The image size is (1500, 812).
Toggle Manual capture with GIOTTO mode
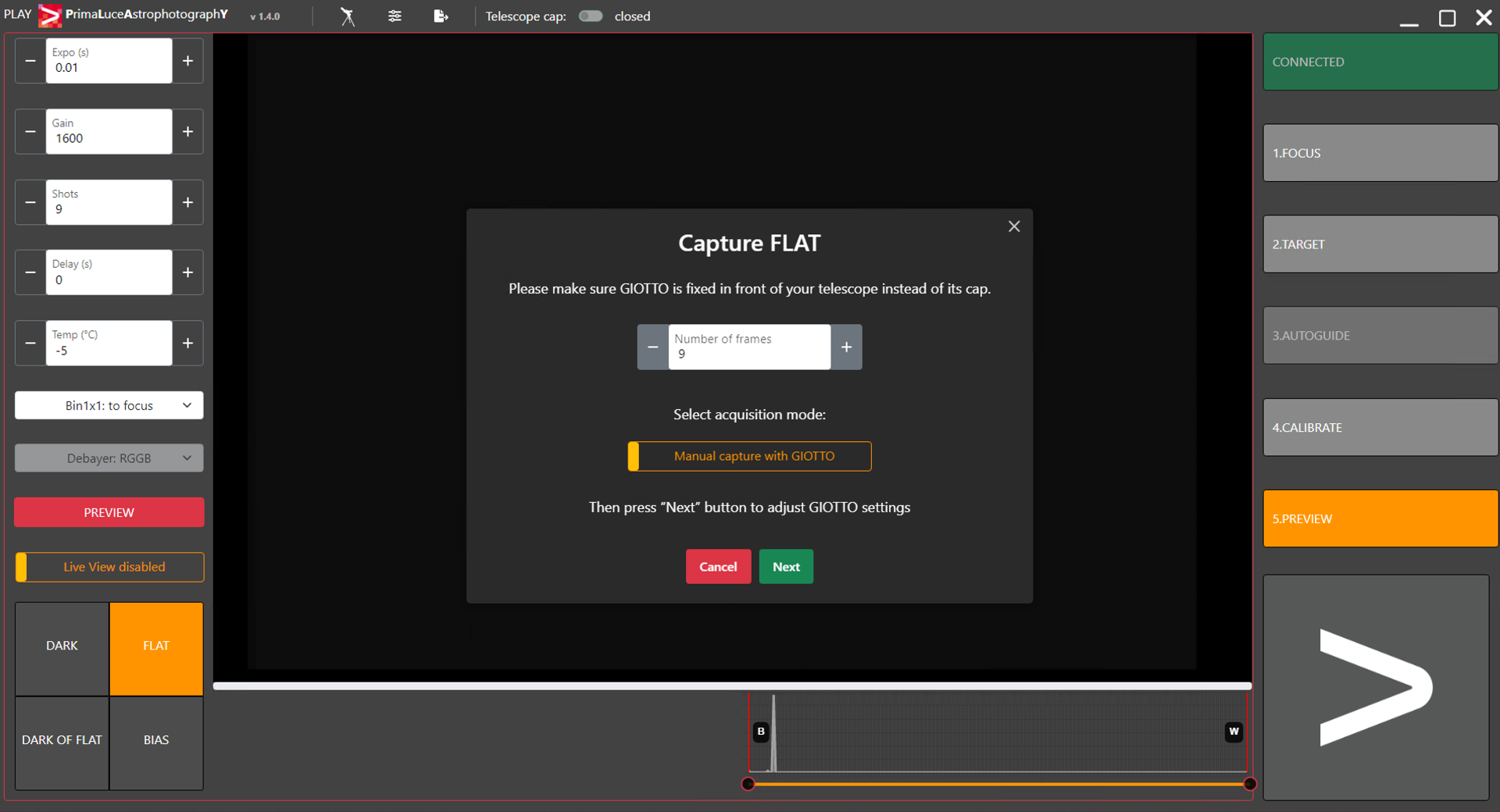pyautogui.click(x=750, y=456)
